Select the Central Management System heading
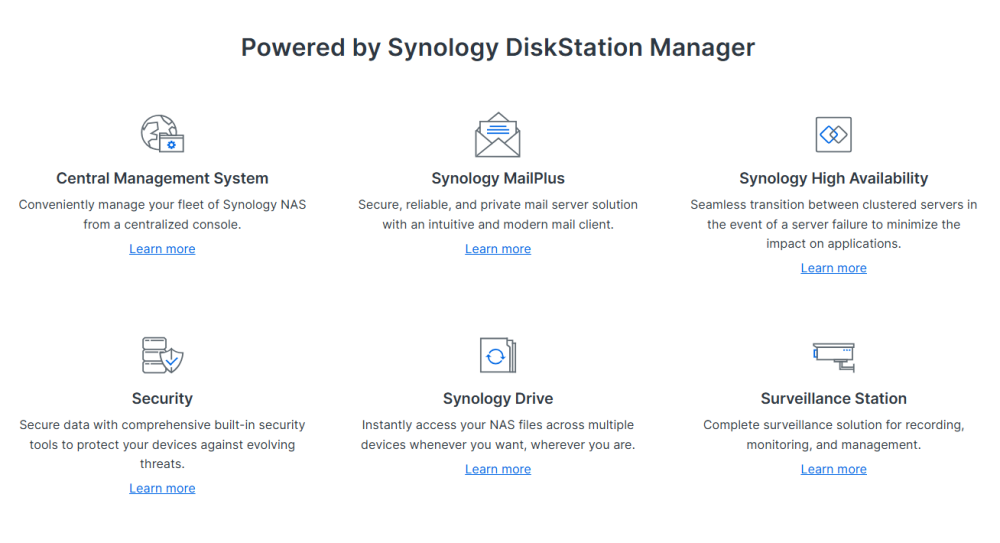The image size is (1000, 543). tap(162, 178)
